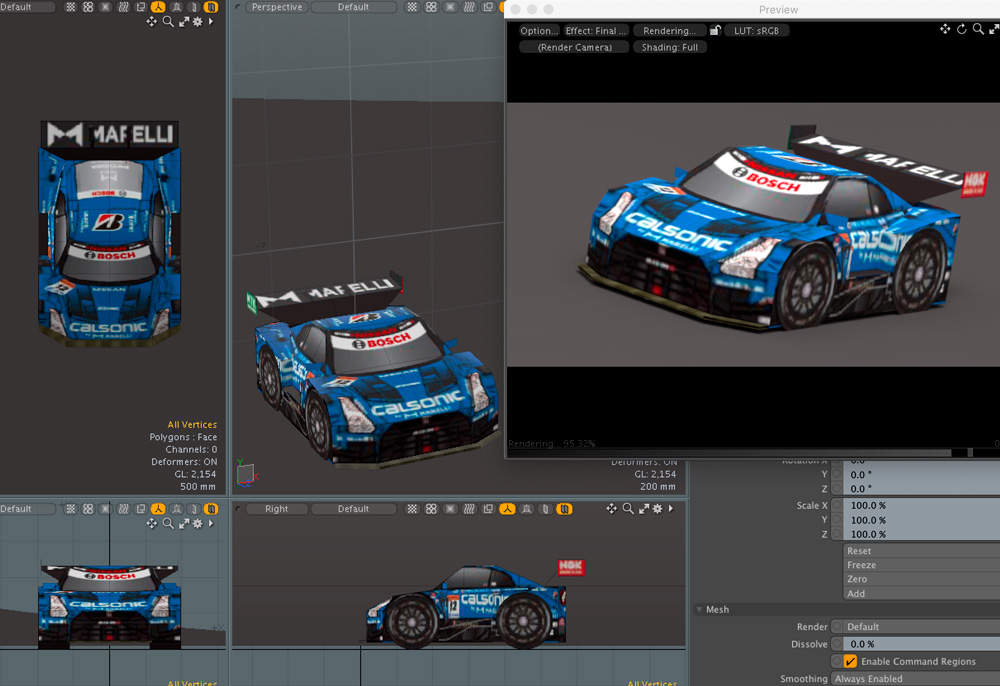Viewport: 1000px width, 686px height.
Task: Toggle last orange icon in bottom-left viewport header
Action: (211, 509)
